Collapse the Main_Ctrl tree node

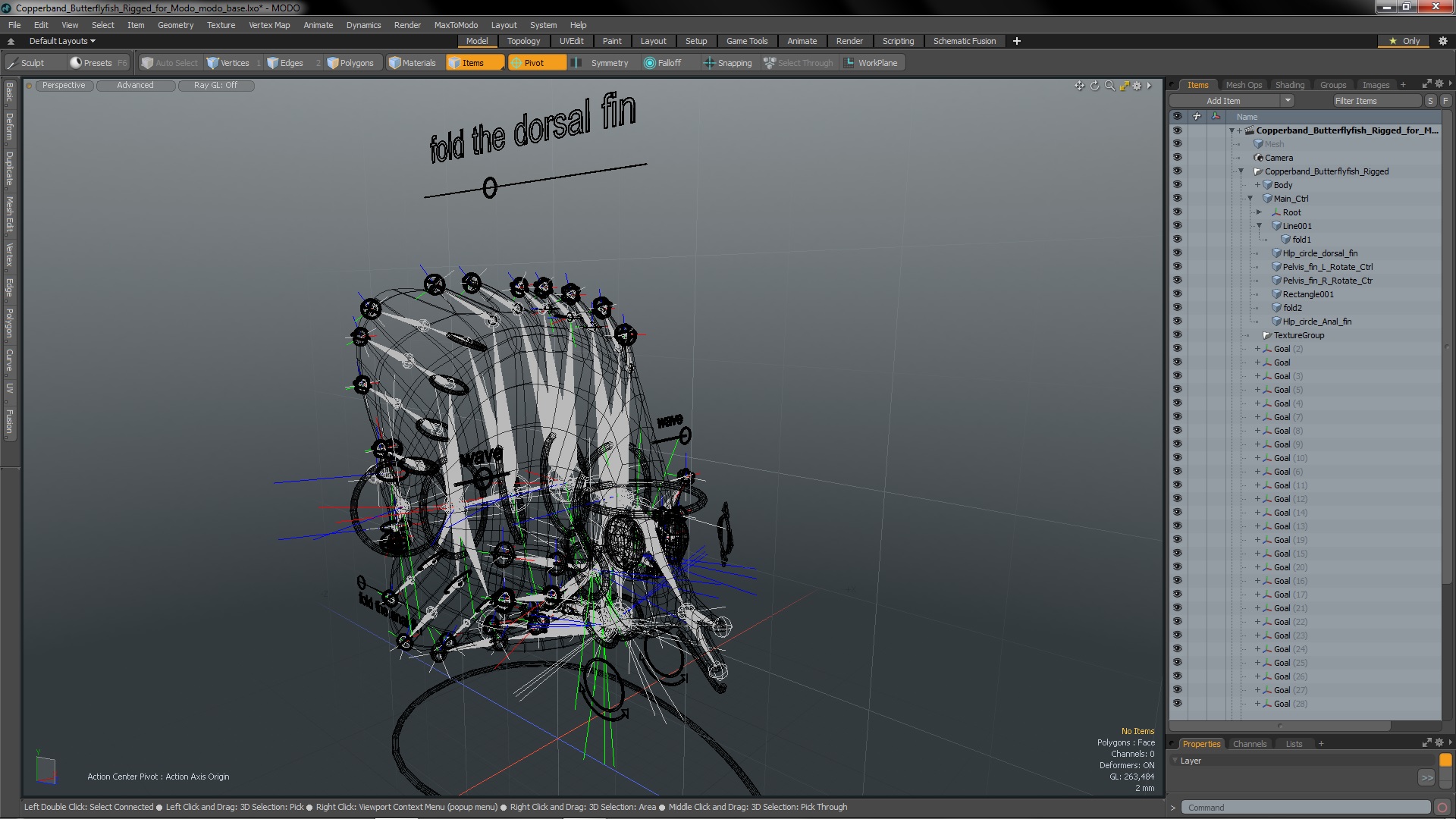tap(1250, 199)
